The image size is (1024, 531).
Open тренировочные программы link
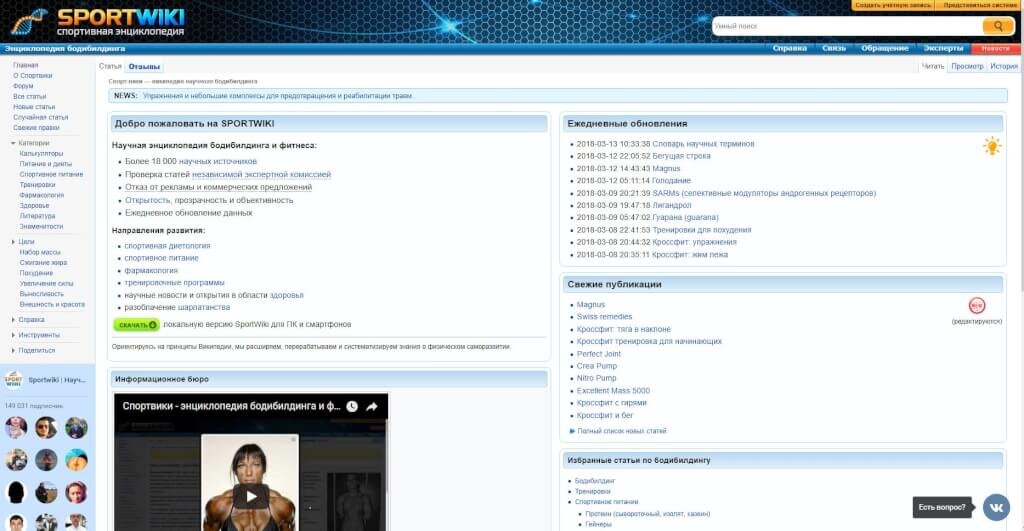coord(174,283)
